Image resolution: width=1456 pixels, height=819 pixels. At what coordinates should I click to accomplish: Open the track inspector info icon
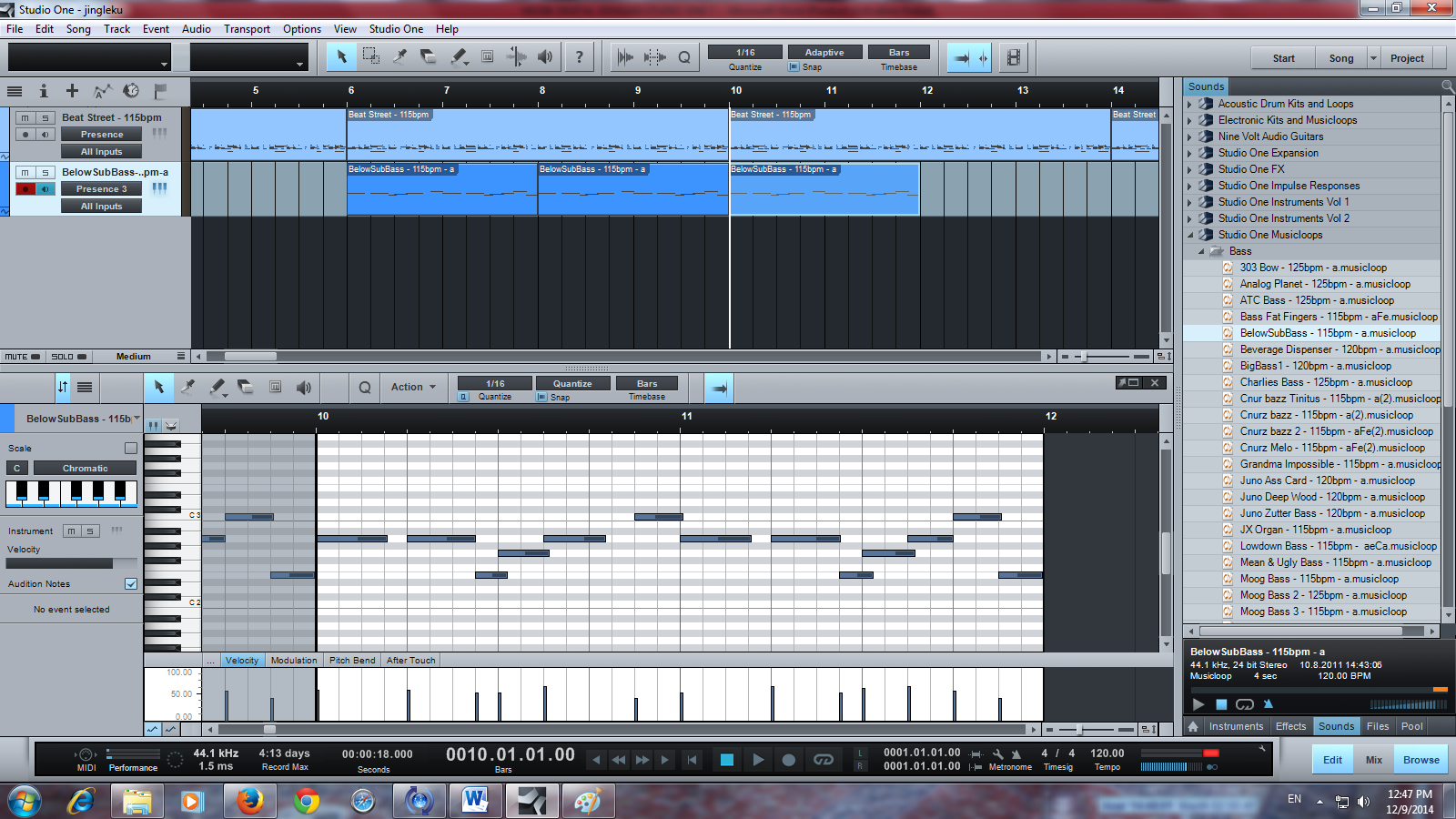point(43,91)
